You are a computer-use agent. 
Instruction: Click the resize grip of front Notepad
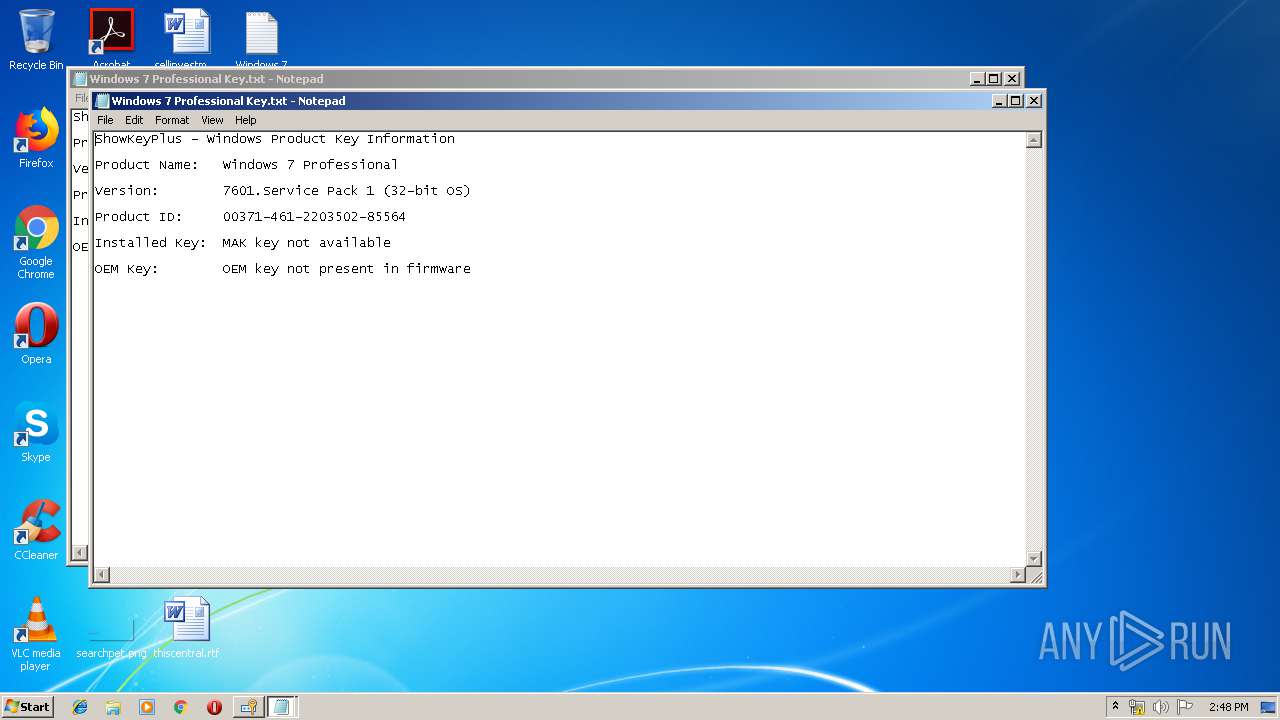click(x=1036, y=576)
